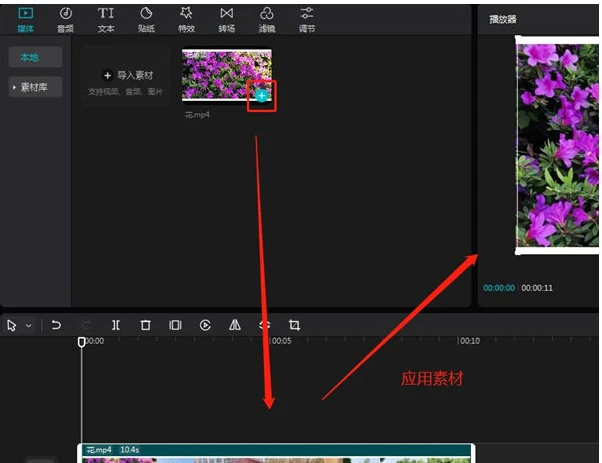Open the 音频 audio tab
This screenshot has height=463, width=602.
coord(65,20)
